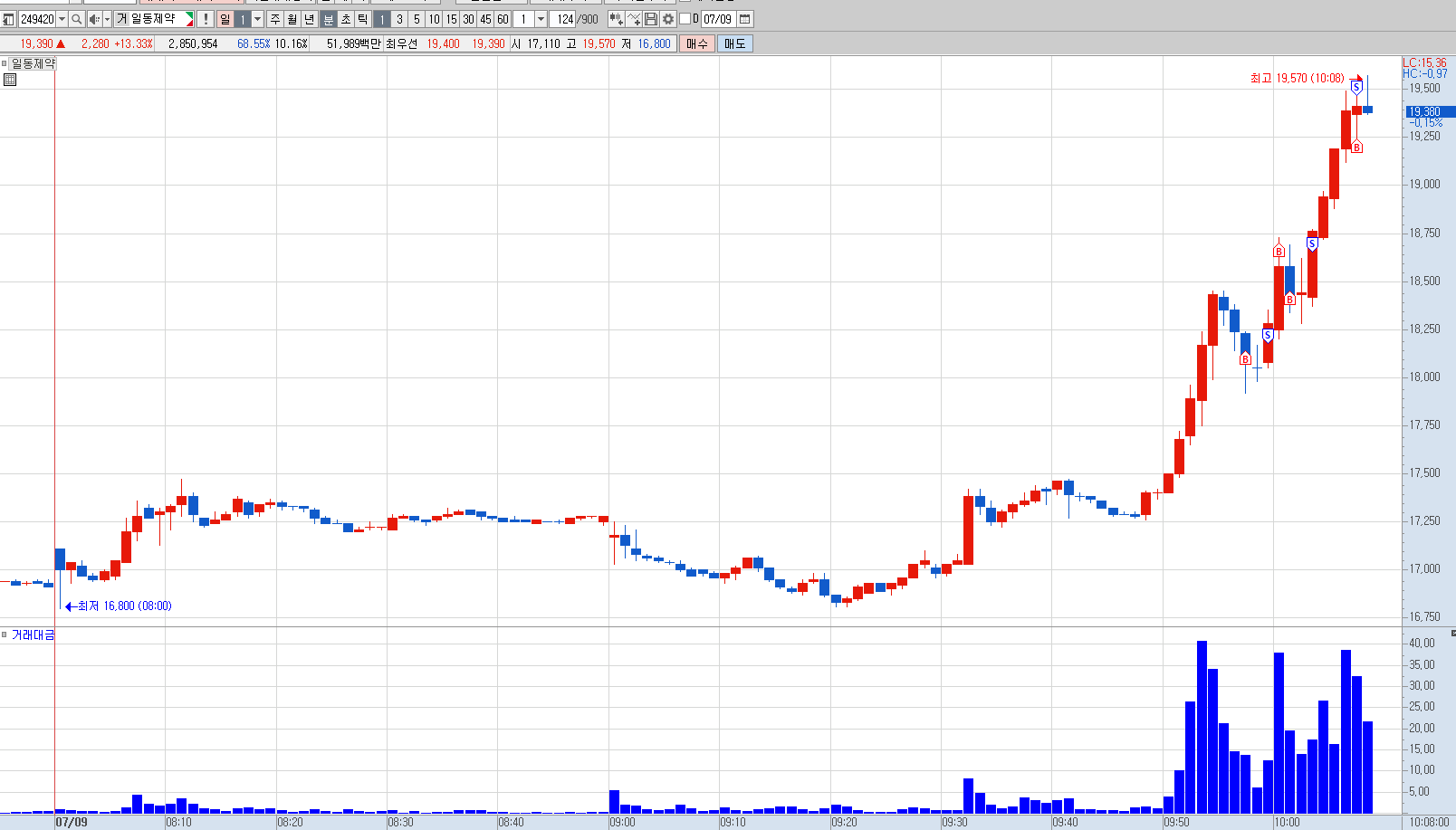Open the custom interval dropdown arrow

tap(541, 19)
